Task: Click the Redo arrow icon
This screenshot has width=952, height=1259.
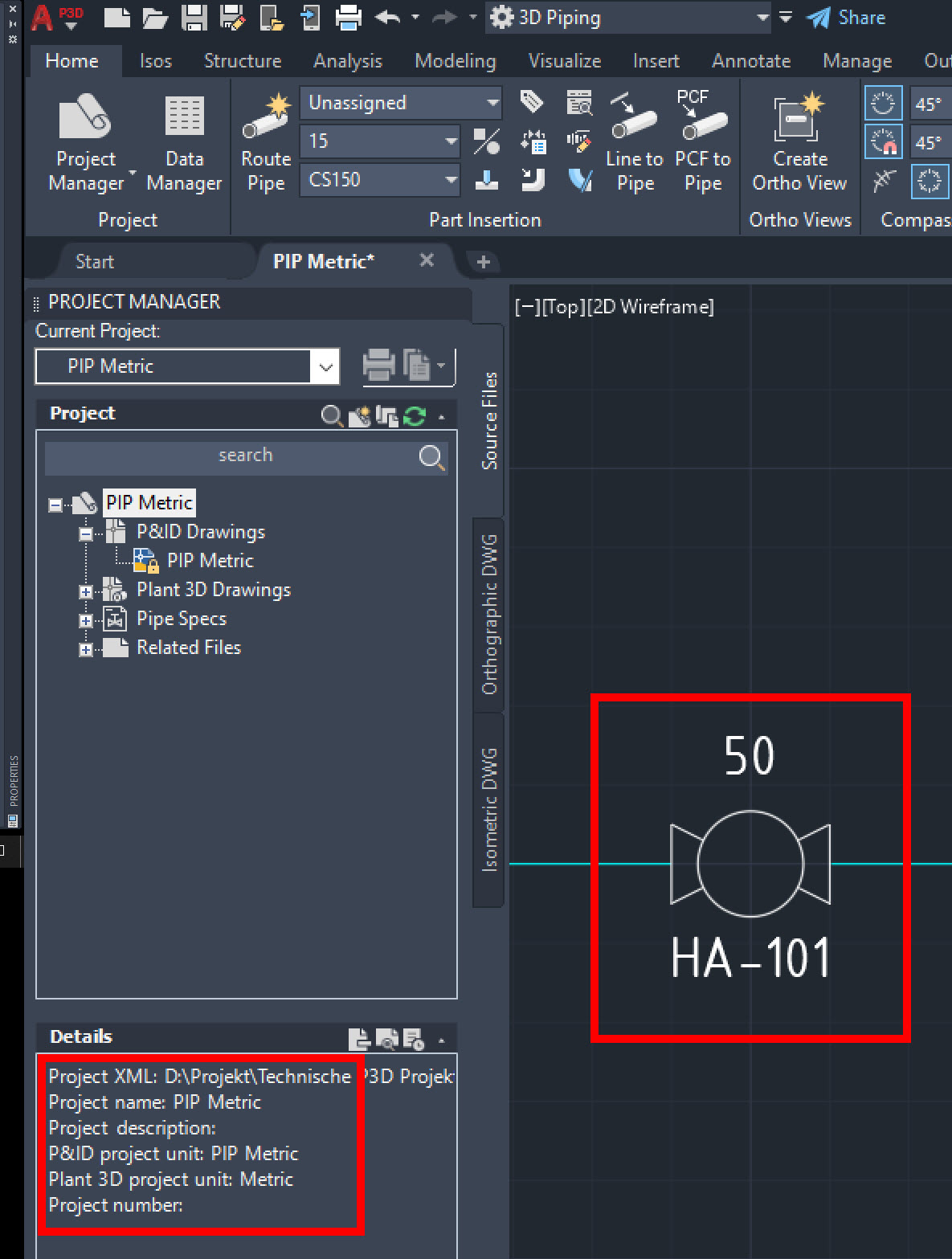Action: tap(444, 17)
